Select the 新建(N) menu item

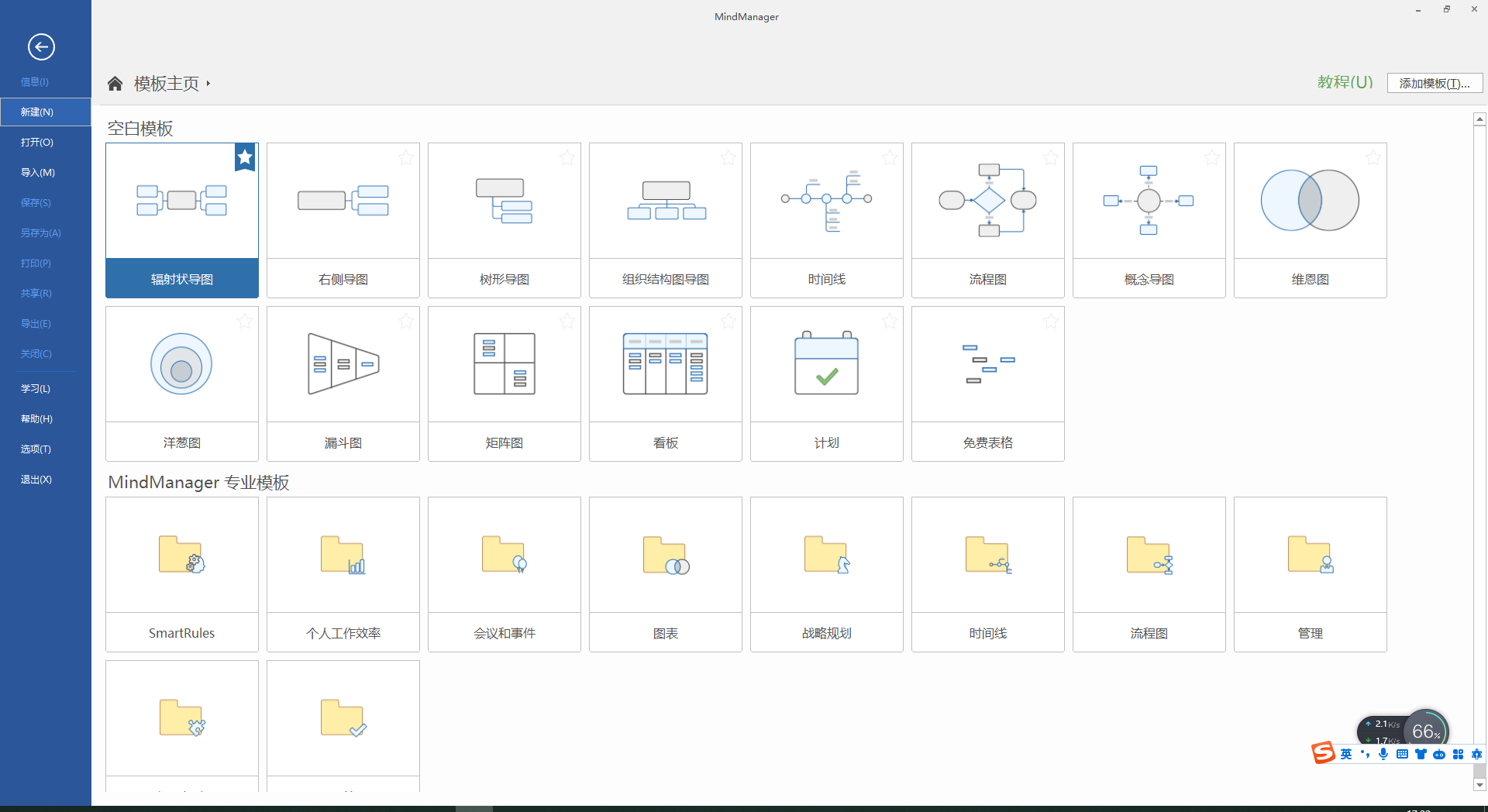[x=46, y=112]
